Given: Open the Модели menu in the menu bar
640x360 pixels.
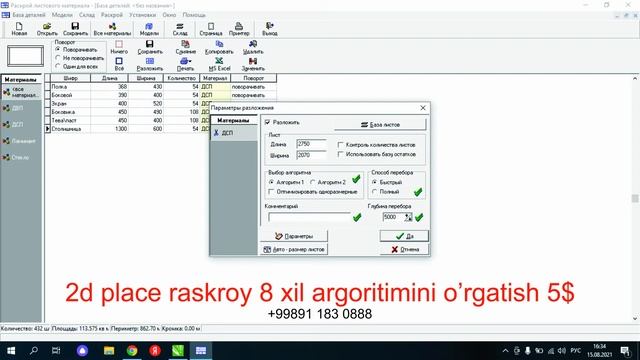Looking at the screenshot, I should coord(62,15).
